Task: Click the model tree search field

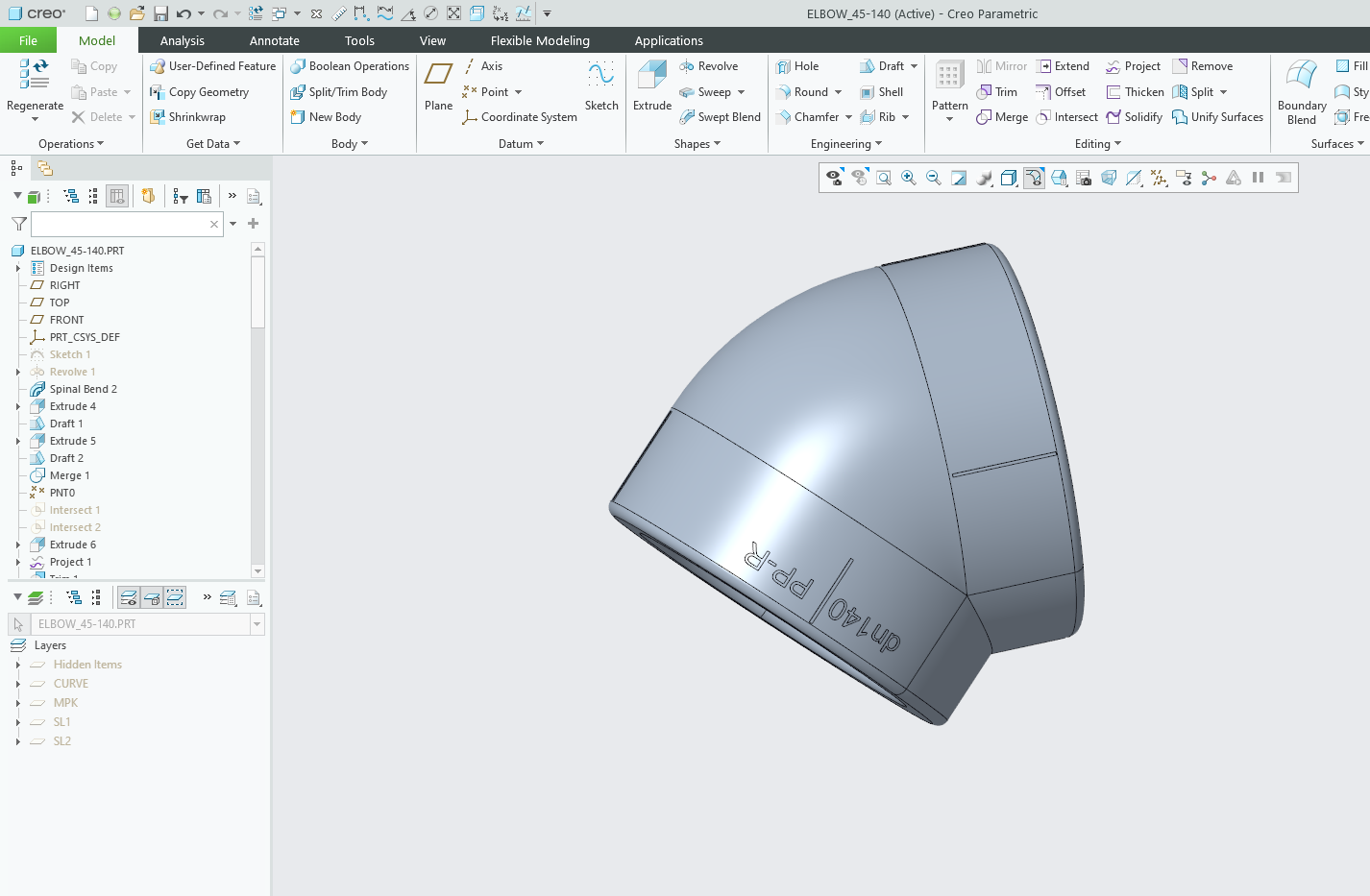Action: pyautogui.click(x=120, y=224)
